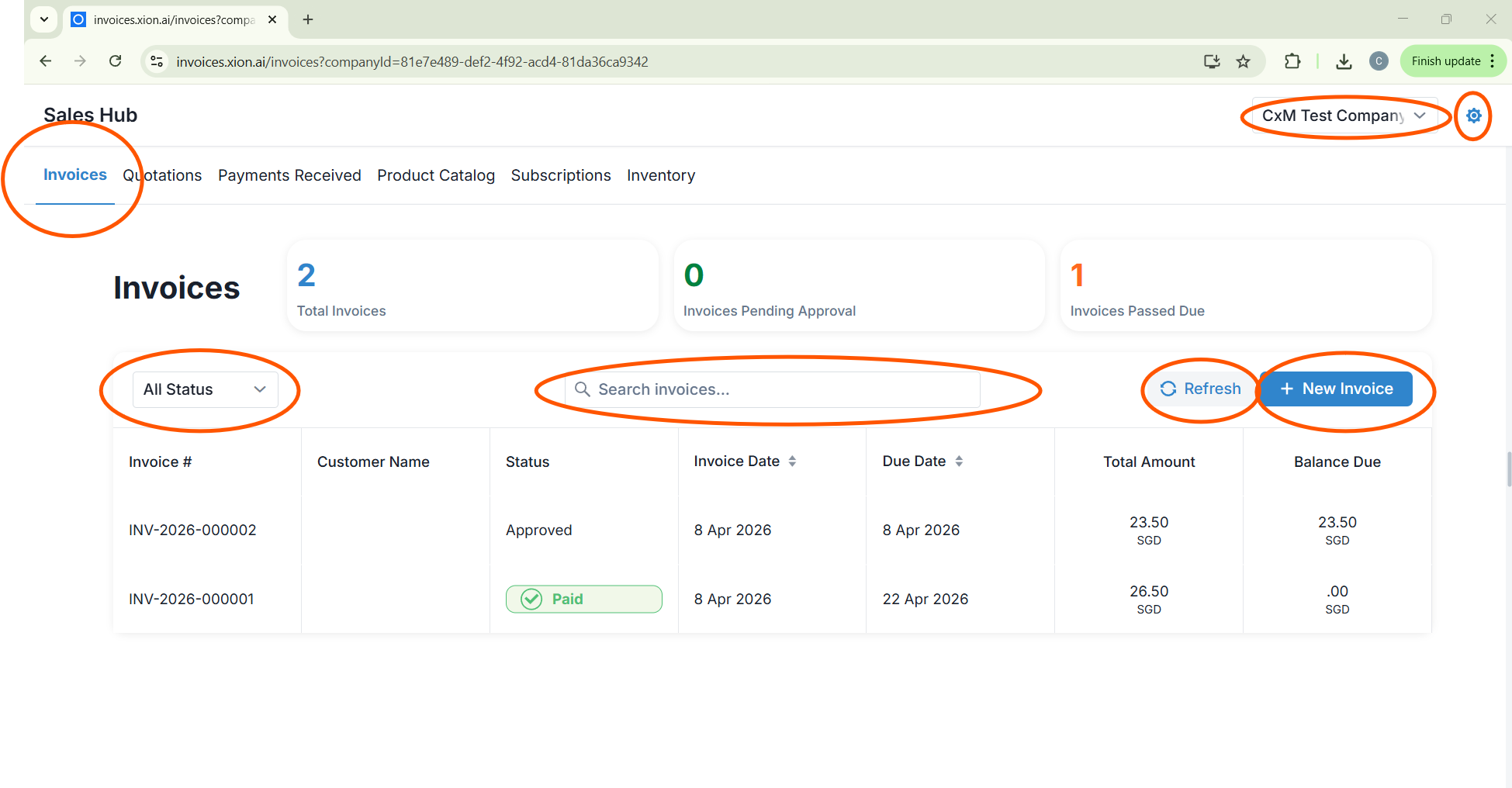Refresh the invoices list
Image resolution: width=1512 pixels, height=788 pixels.
(1200, 389)
